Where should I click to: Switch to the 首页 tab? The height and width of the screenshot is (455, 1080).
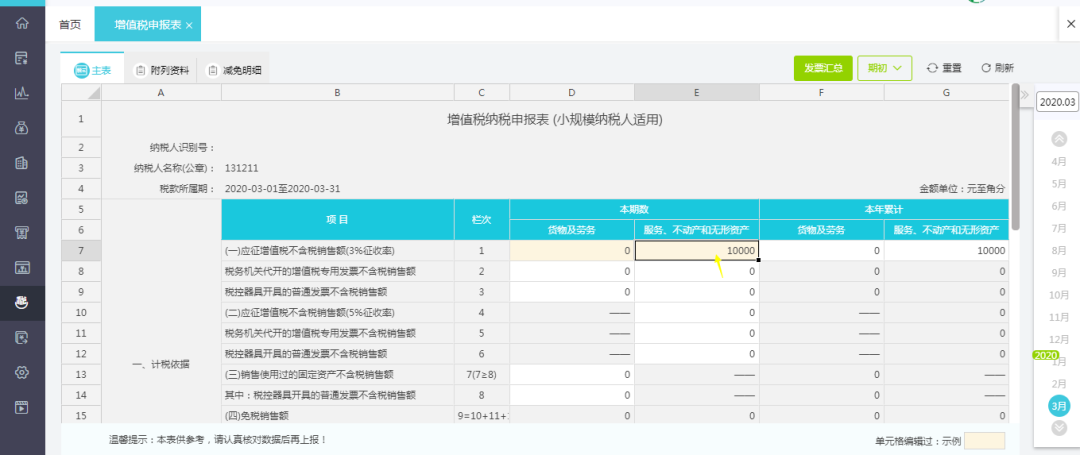(x=70, y=24)
